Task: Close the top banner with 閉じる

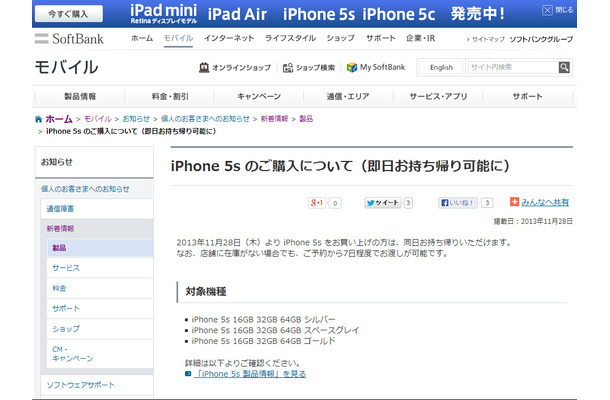Action: [x=557, y=10]
